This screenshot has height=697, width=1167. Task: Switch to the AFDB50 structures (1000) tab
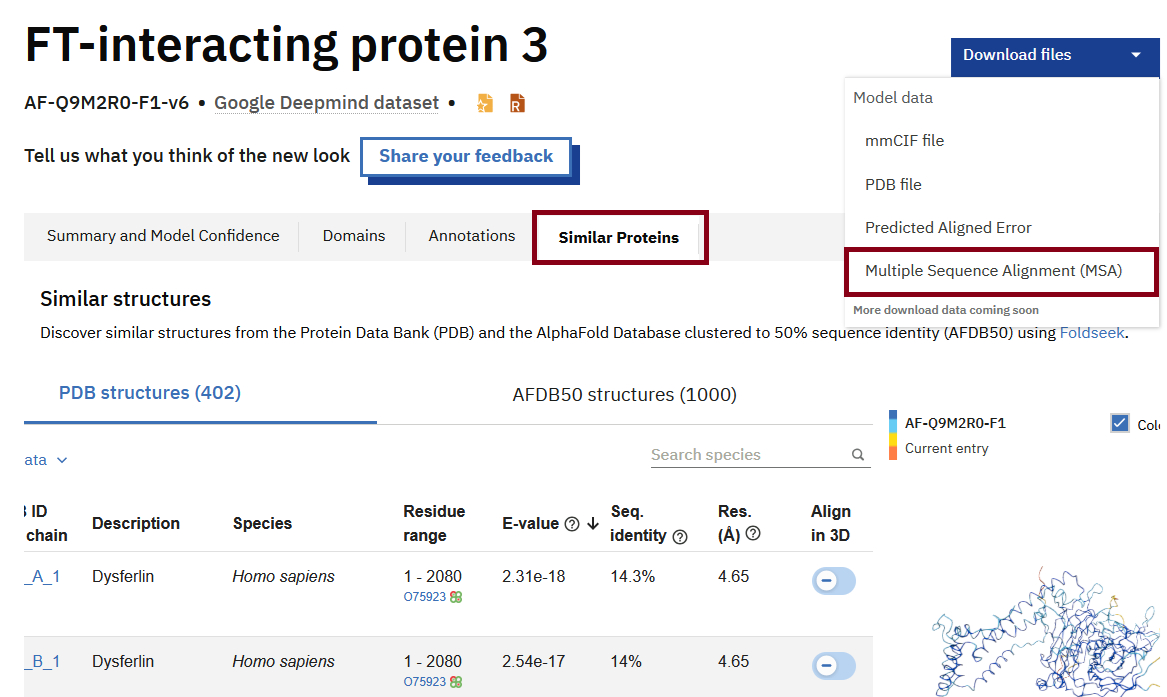click(x=624, y=395)
